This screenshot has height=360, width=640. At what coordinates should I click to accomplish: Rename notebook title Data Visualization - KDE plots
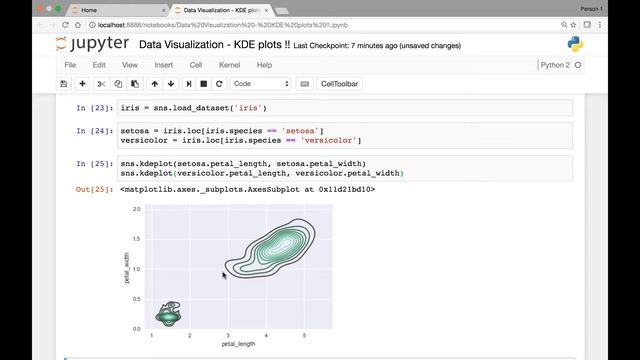coord(215,44)
